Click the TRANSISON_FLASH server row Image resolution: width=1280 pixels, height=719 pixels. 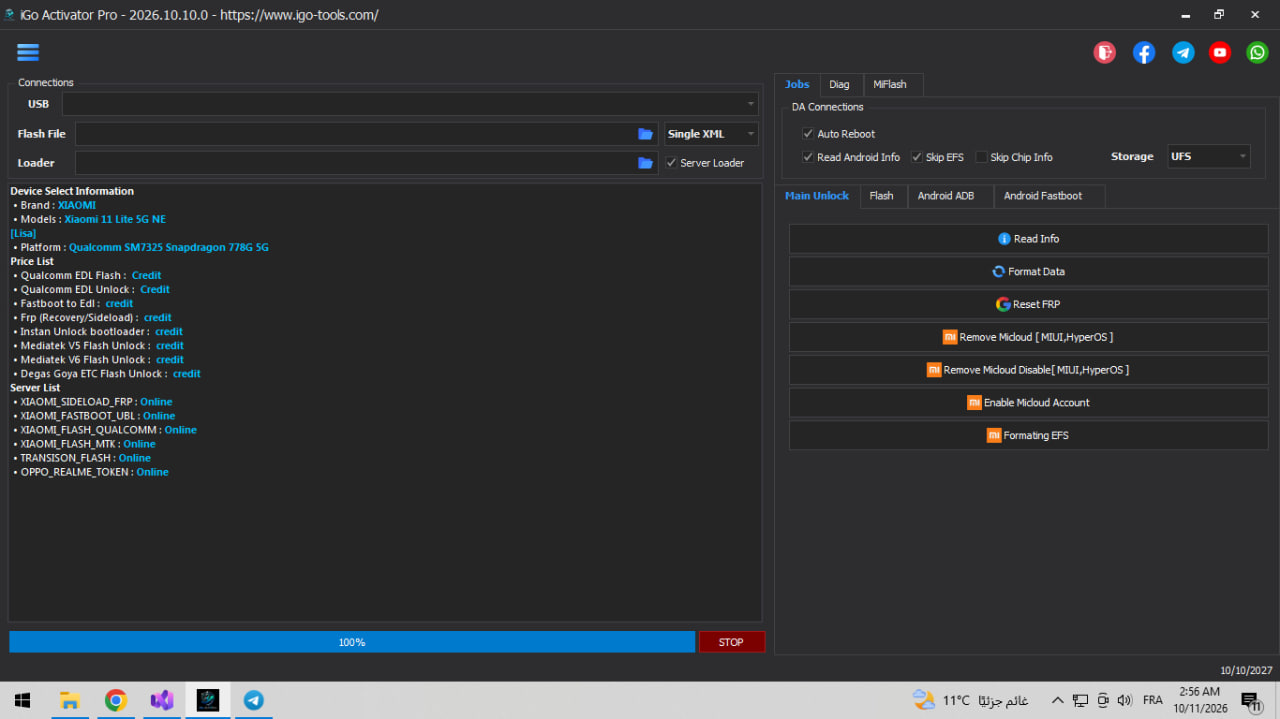[x=82, y=457]
